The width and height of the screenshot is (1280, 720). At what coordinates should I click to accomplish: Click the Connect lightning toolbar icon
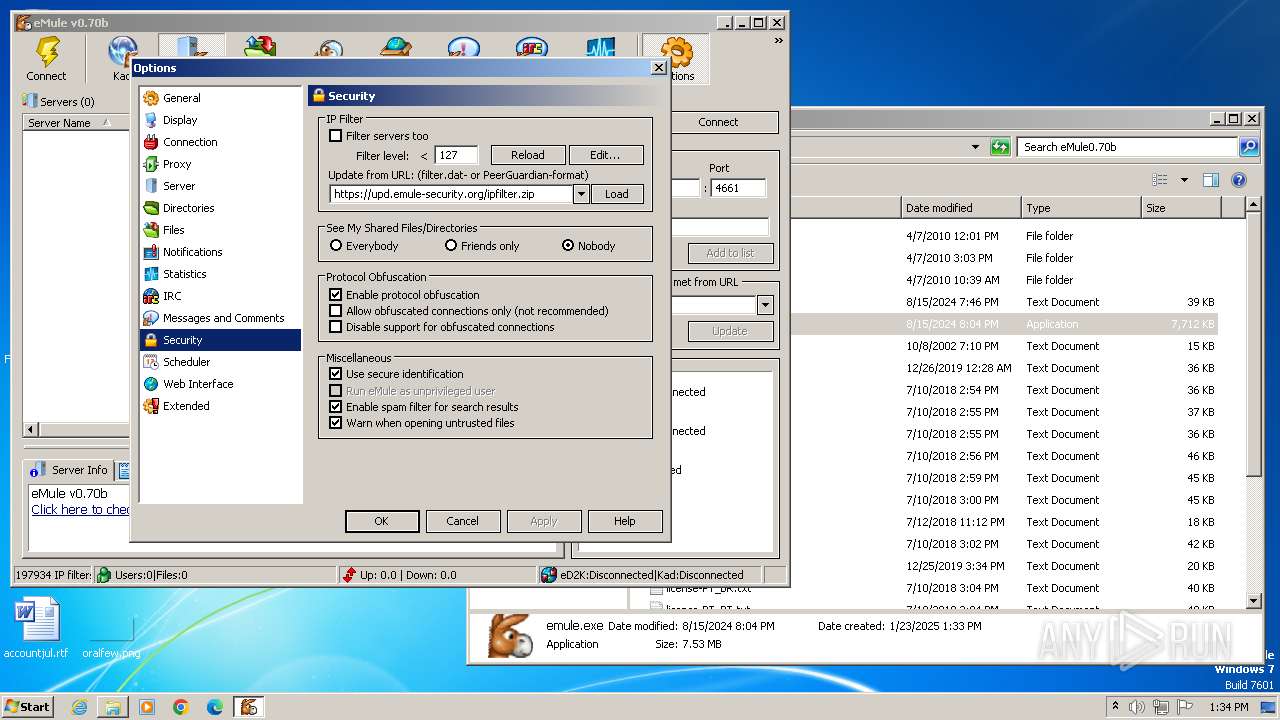point(47,59)
